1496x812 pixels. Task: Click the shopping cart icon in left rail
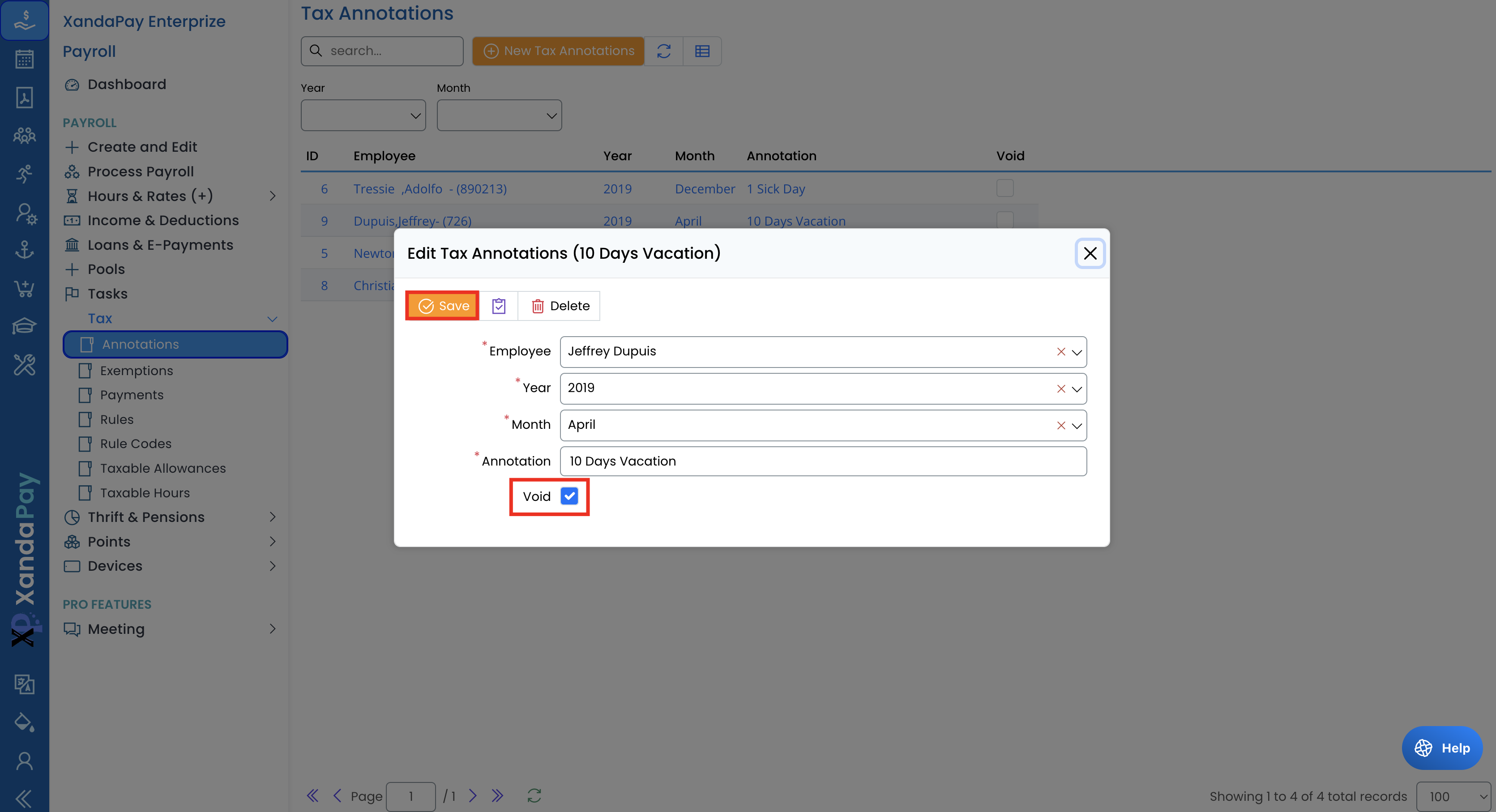click(x=24, y=288)
